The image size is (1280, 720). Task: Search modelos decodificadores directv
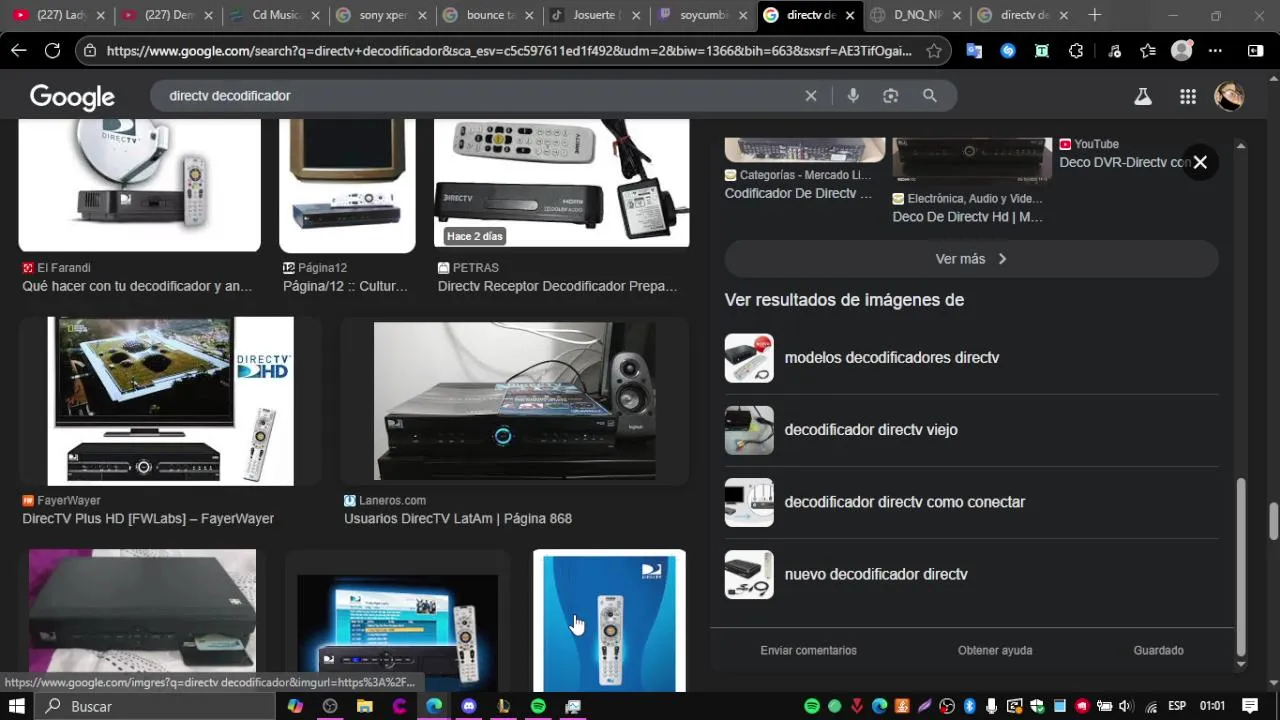(971, 358)
